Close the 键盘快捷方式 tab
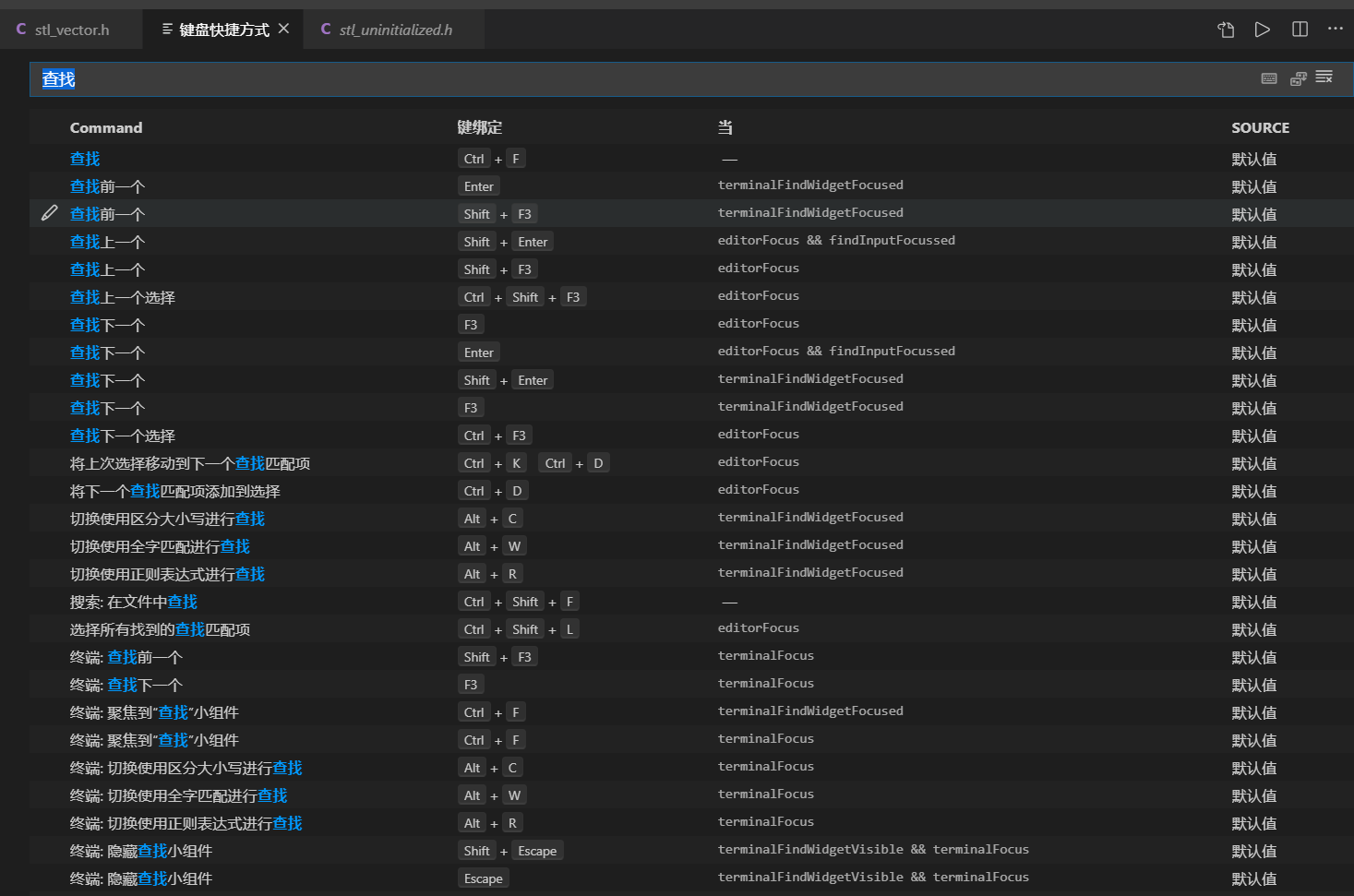 [x=282, y=28]
